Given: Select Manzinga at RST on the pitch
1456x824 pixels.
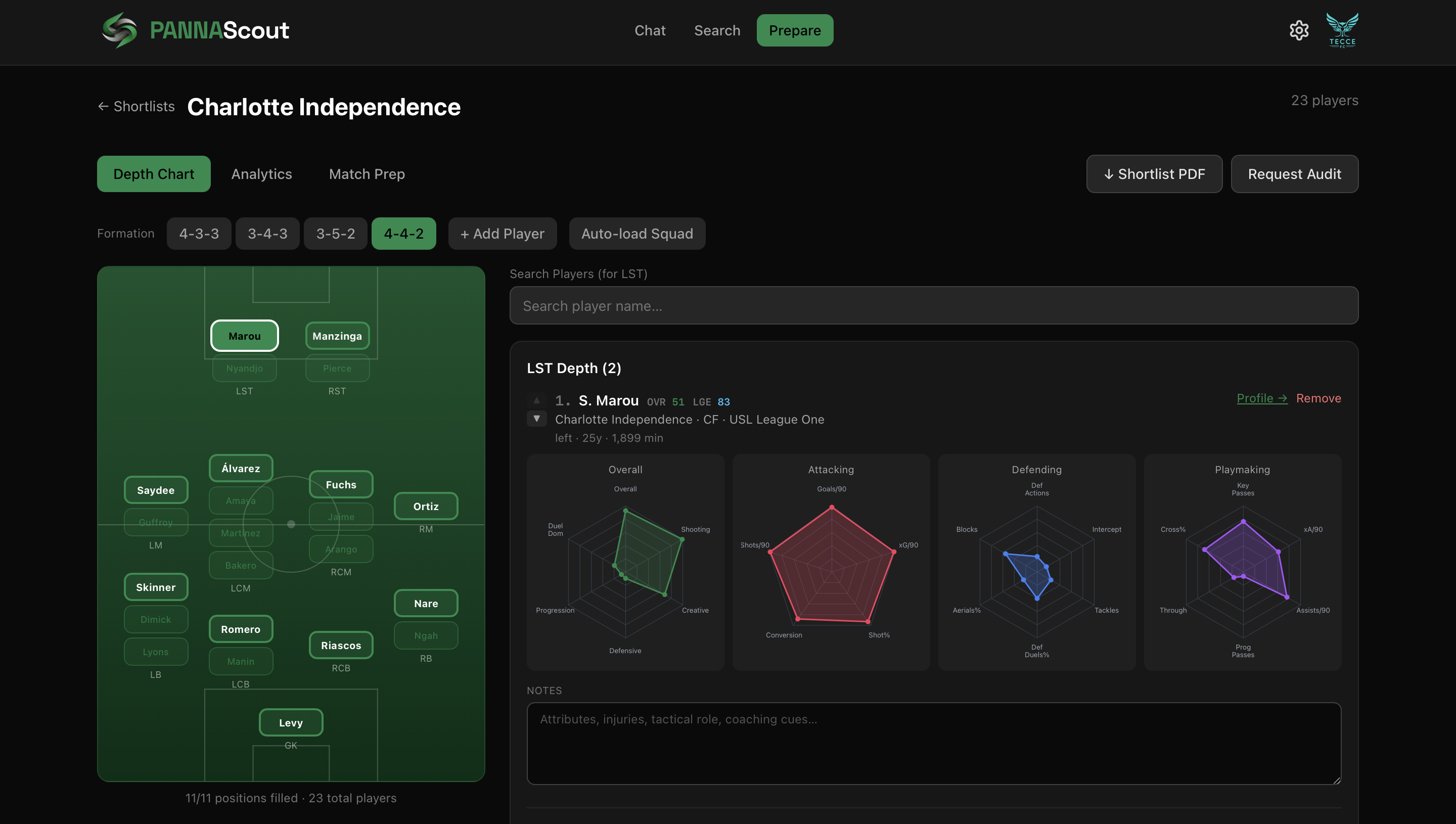Looking at the screenshot, I should pyautogui.click(x=337, y=336).
